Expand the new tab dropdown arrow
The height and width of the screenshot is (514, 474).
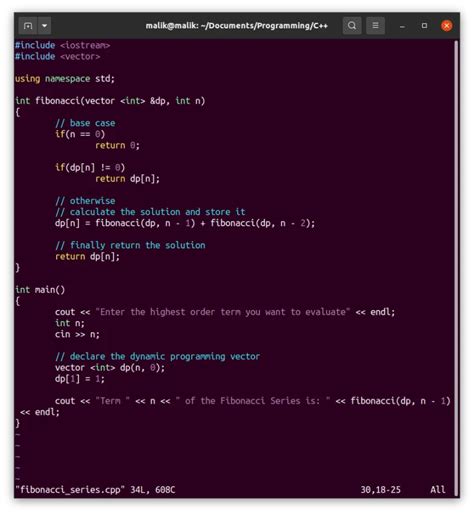(x=44, y=26)
